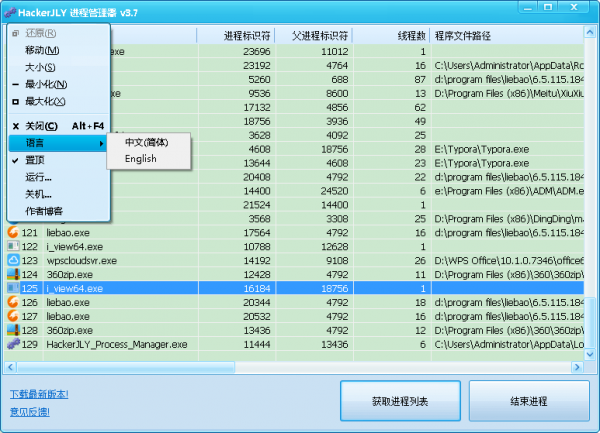The width and height of the screenshot is (600, 433).
Task: Select the highlighted i_view64.exe row 125
Action: point(295,288)
